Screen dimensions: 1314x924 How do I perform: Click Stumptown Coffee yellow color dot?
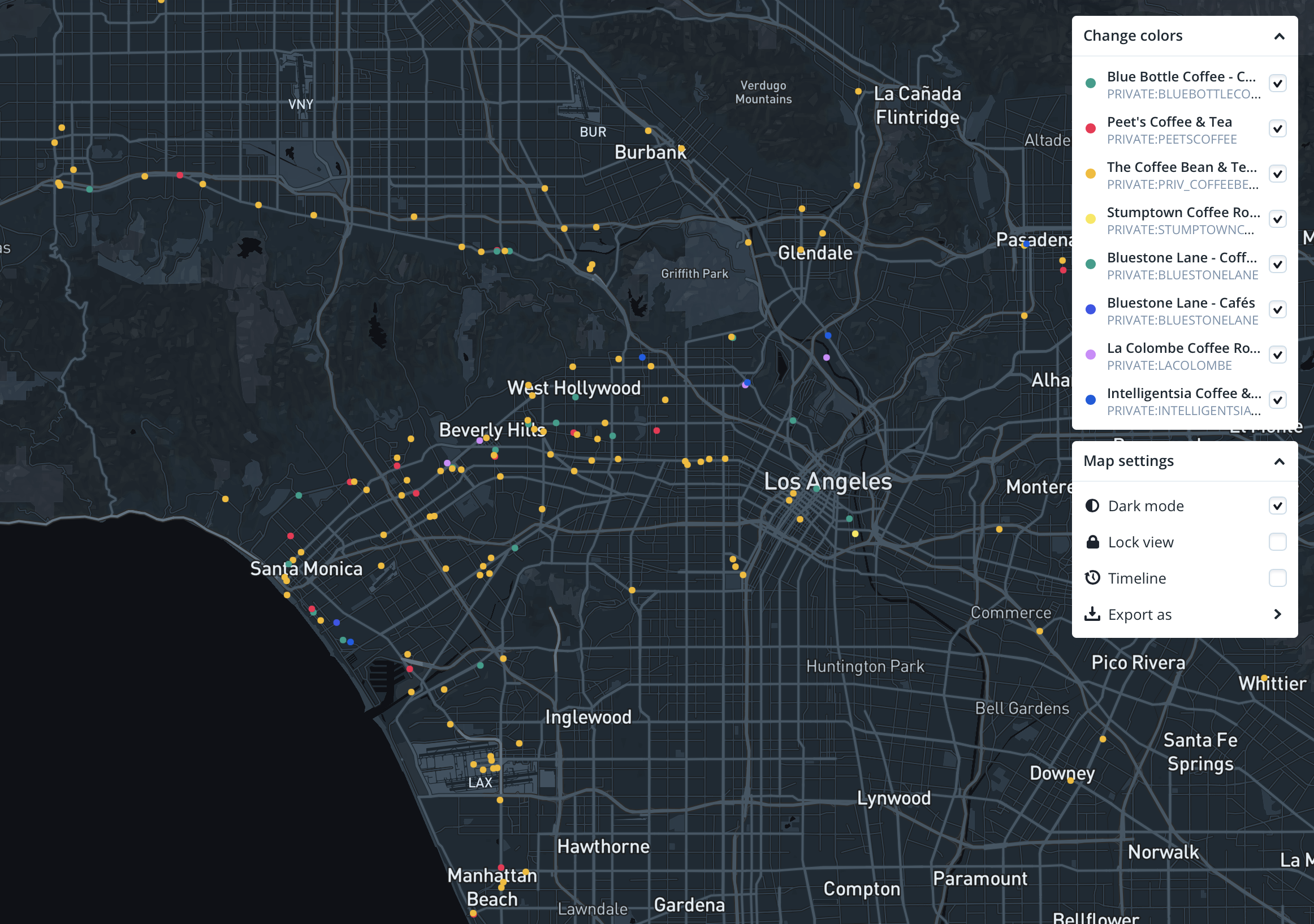coord(1090,219)
